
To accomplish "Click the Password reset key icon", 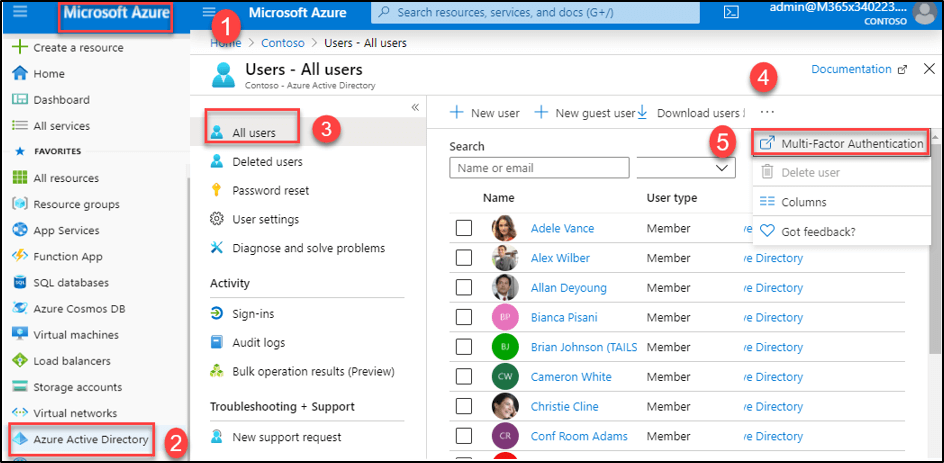I will (216, 190).
